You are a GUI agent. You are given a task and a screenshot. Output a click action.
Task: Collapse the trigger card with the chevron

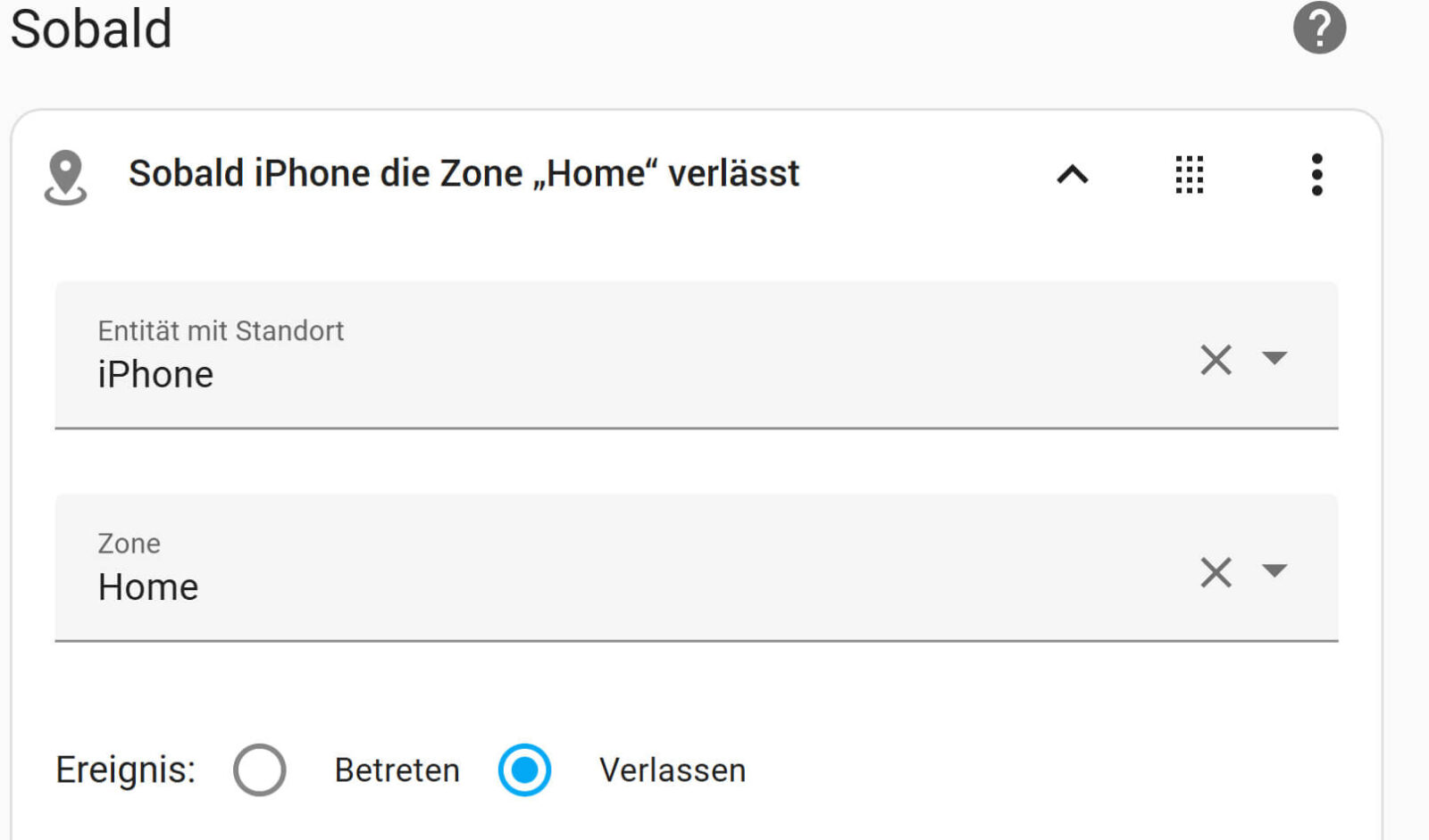(x=1071, y=175)
